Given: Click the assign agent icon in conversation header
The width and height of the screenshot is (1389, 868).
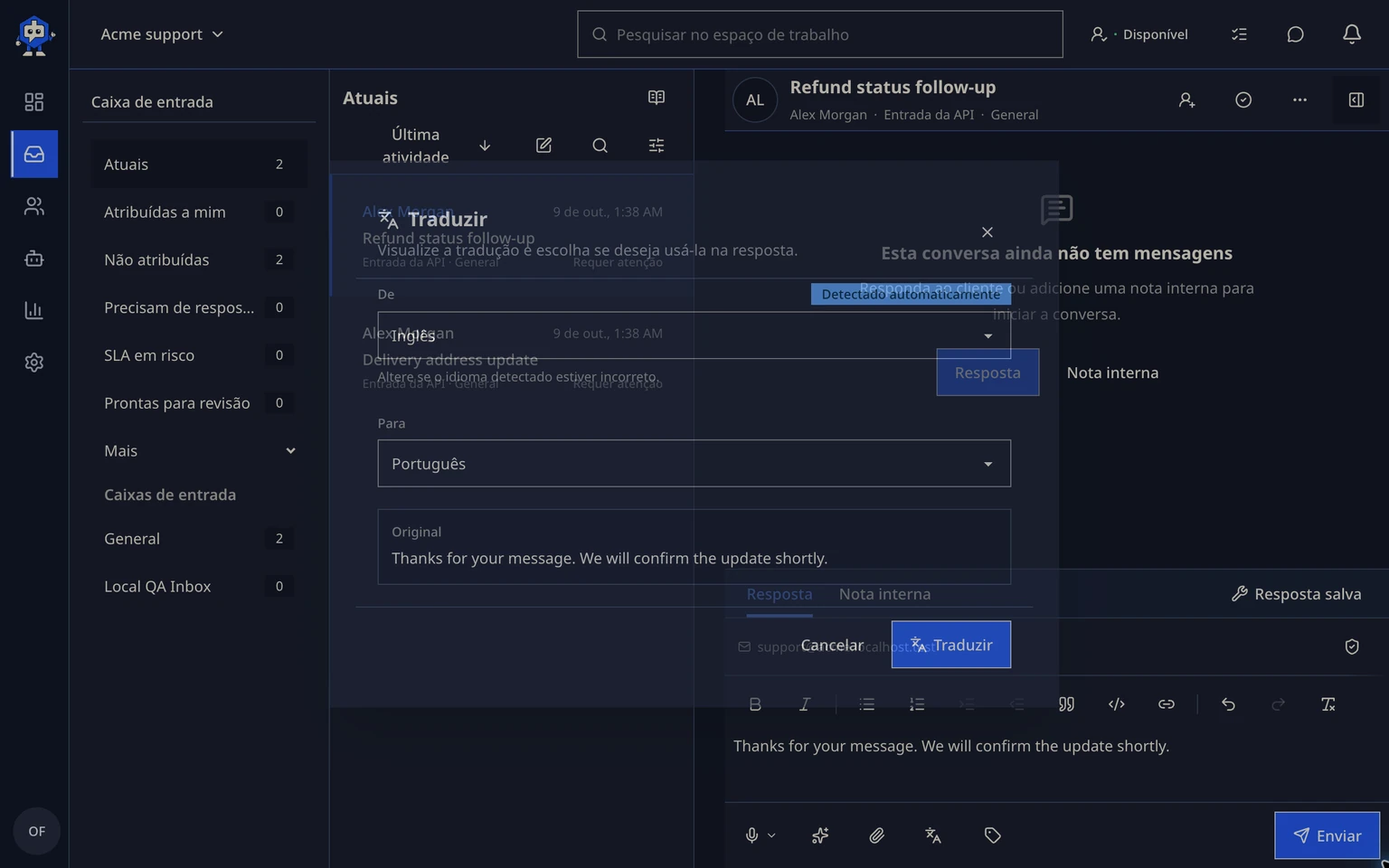Looking at the screenshot, I should pyautogui.click(x=1187, y=100).
